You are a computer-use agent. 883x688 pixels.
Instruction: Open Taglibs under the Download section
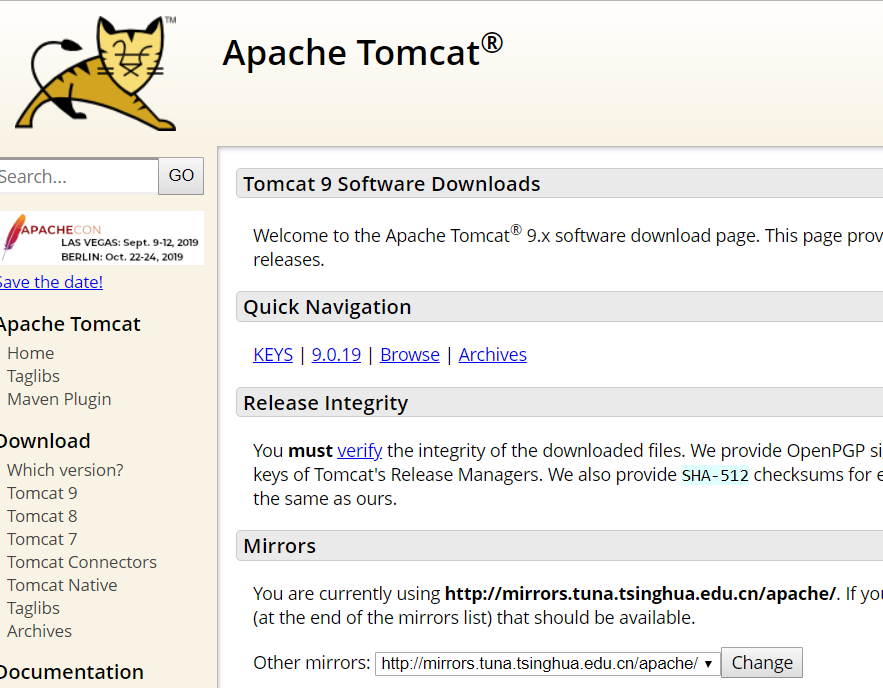click(x=33, y=609)
